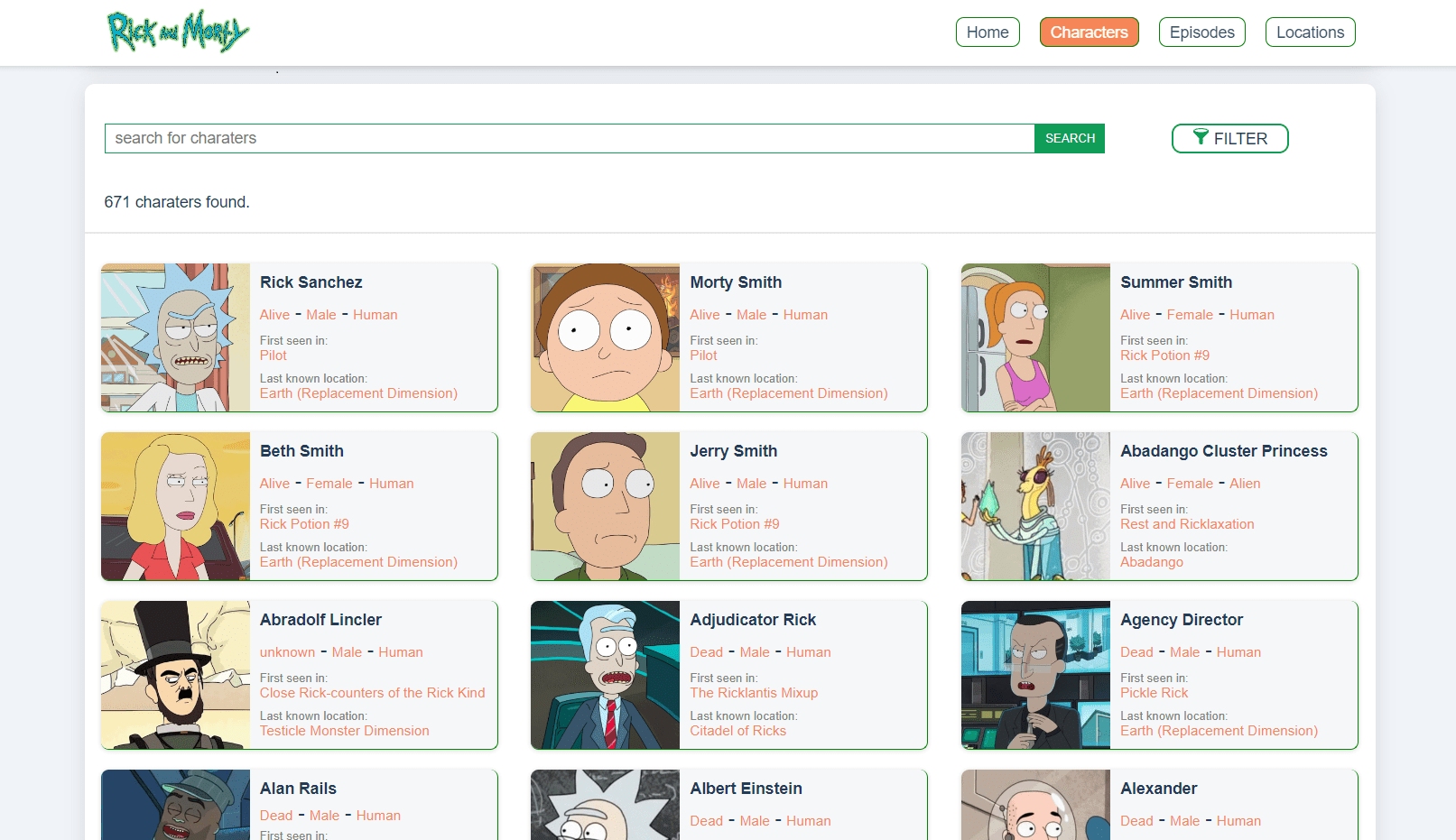Go to the Characters tab
The width and height of the screenshot is (1456, 840).
pos(1089,32)
